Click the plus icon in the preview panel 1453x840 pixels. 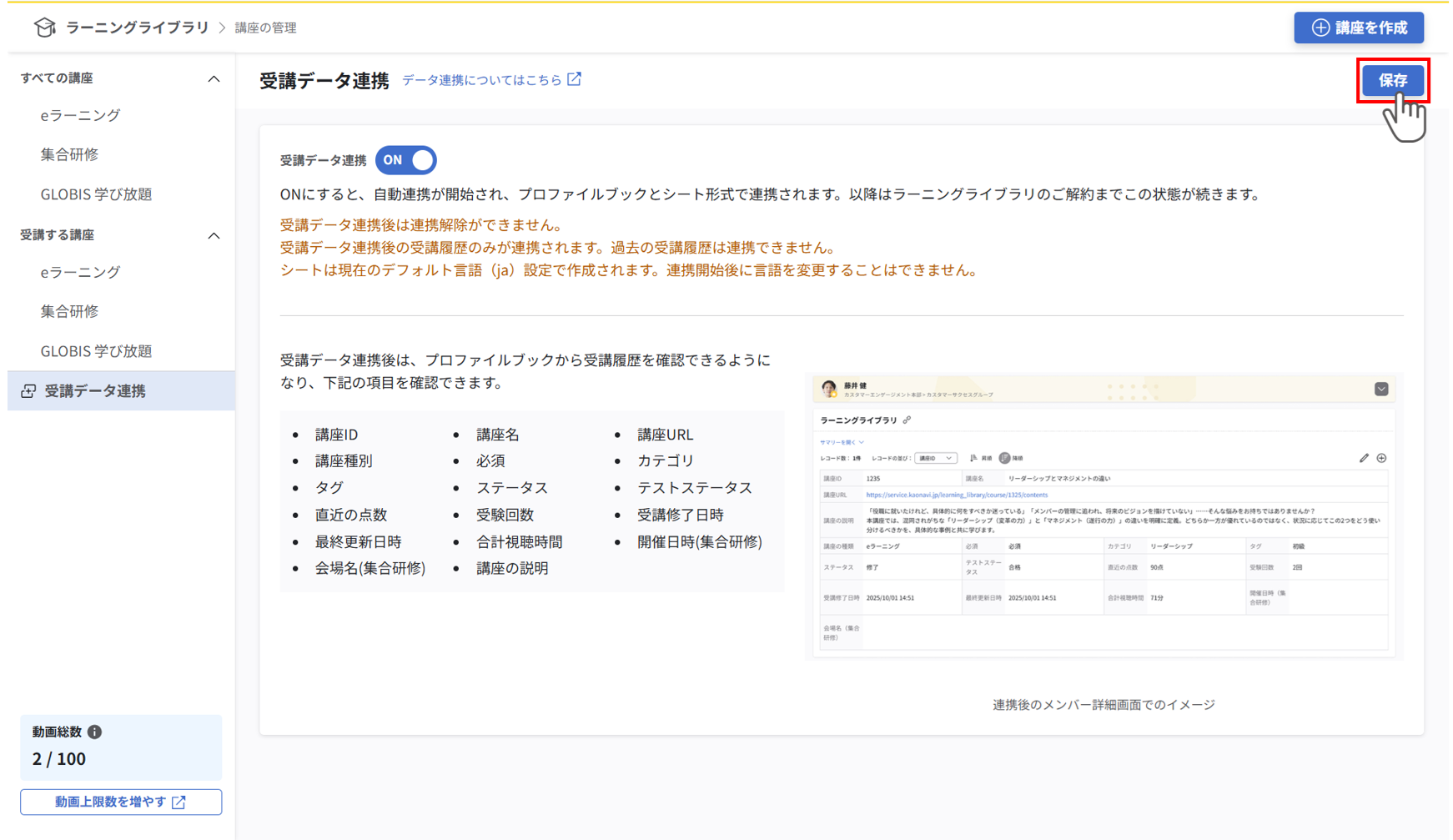(x=1382, y=458)
